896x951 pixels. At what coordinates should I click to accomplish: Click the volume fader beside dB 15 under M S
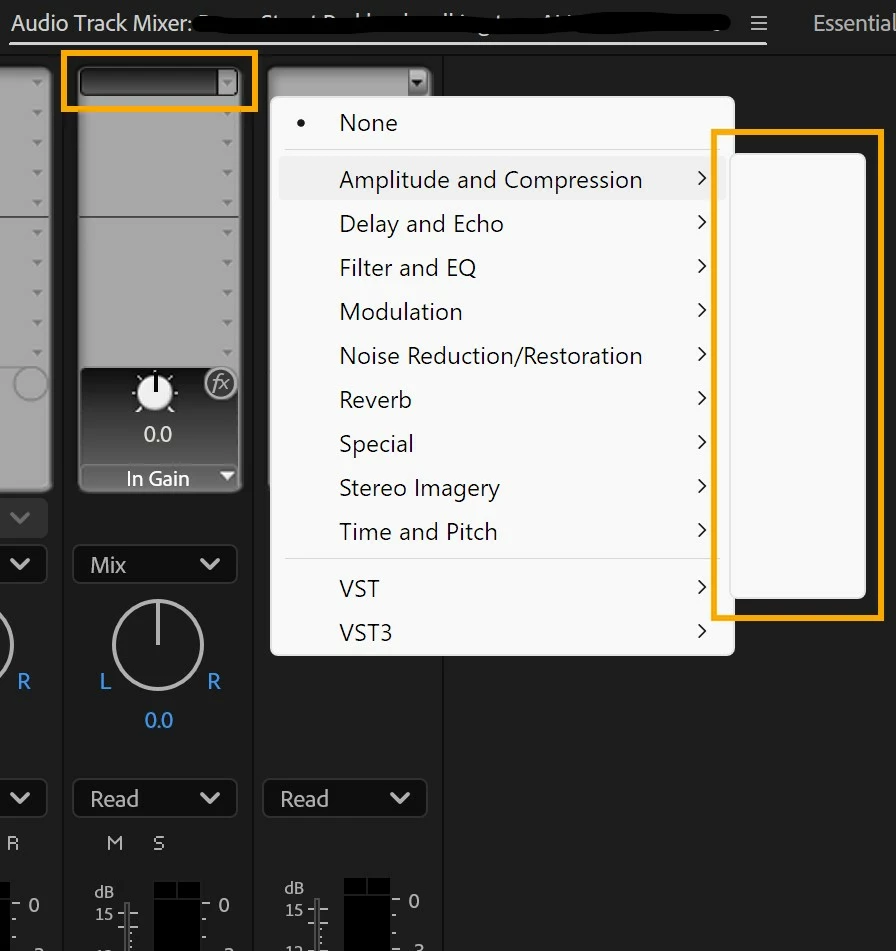point(128,925)
